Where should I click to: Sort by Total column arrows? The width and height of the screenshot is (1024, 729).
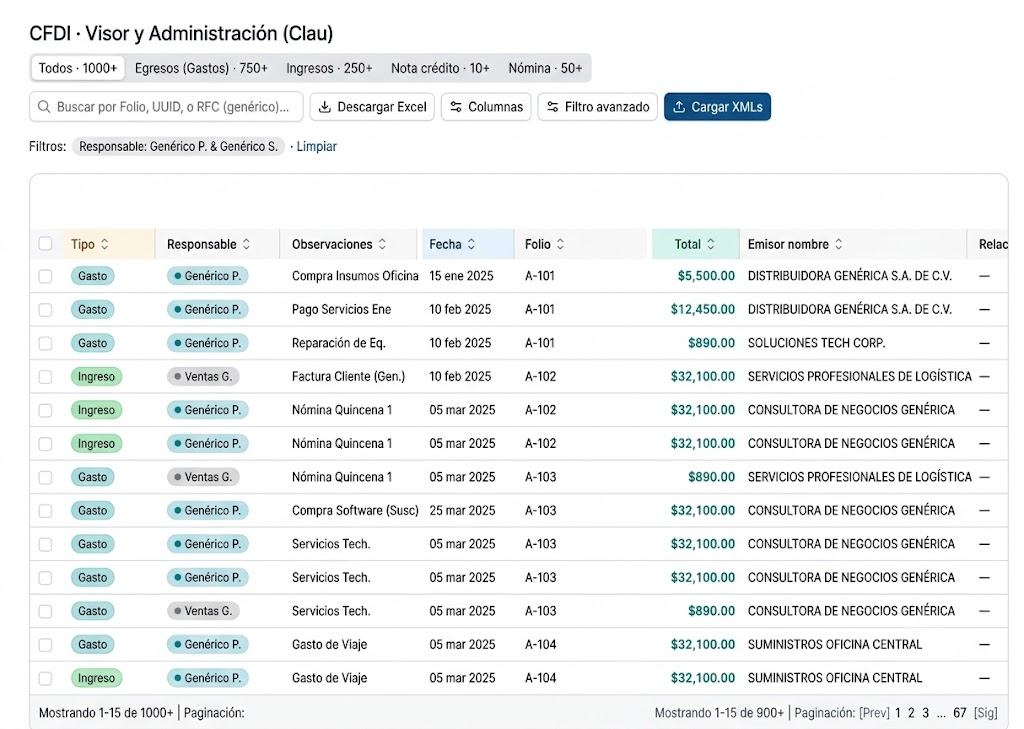[x=711, y=244]
